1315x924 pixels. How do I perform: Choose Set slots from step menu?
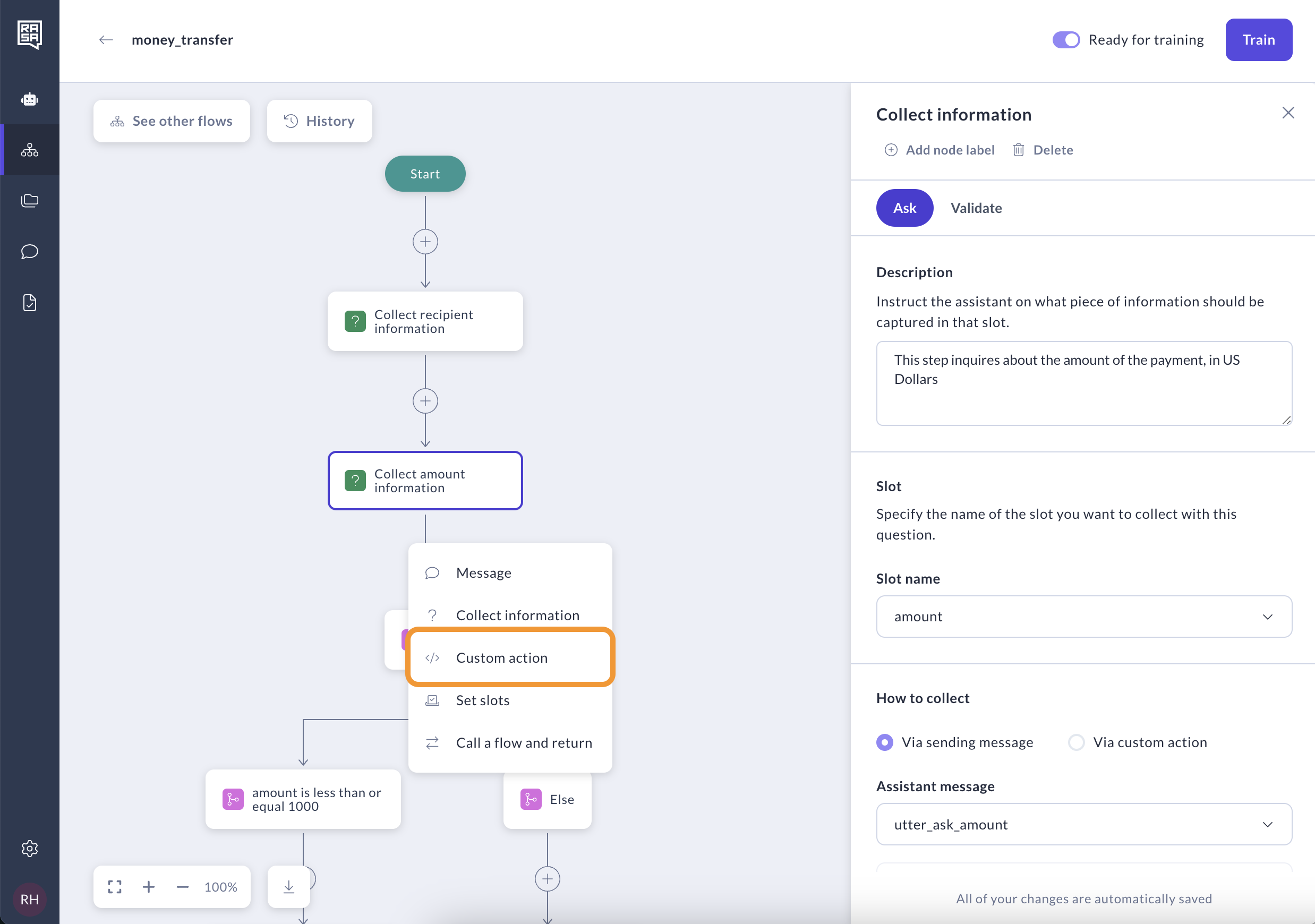pyautogui.click(x=482, y=700)
